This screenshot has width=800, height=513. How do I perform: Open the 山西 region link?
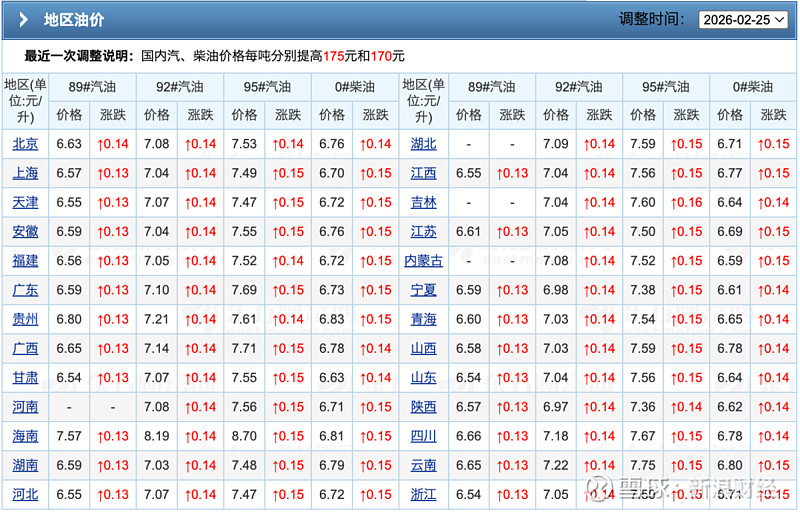(423, 348)
